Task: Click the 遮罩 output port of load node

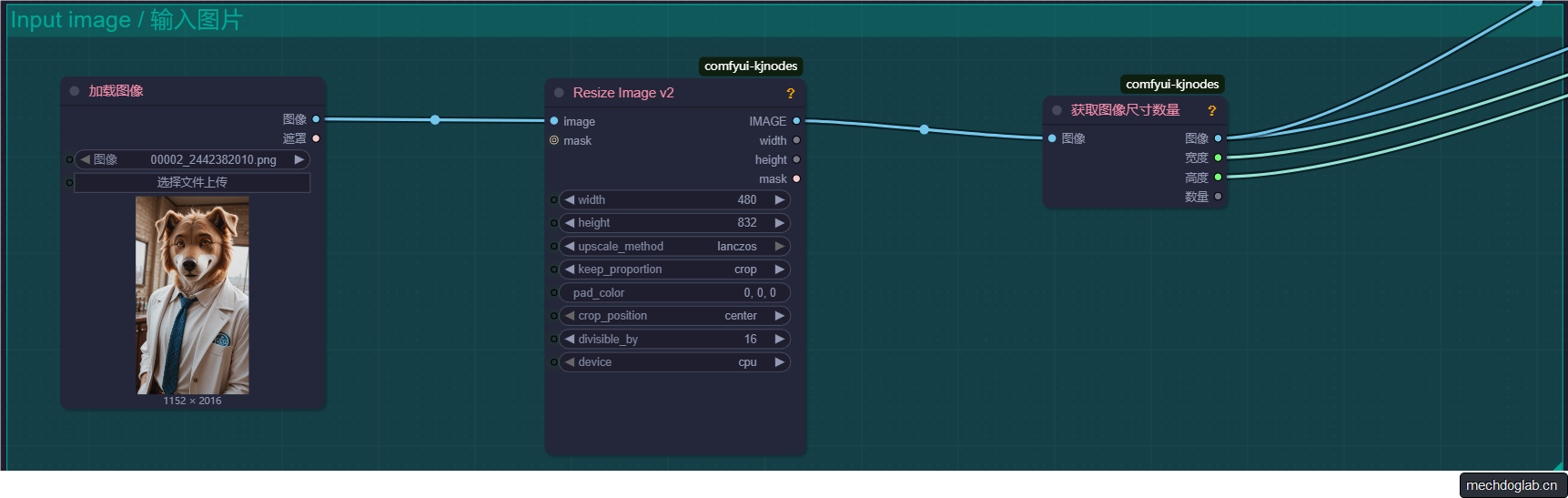Action: (316, 138)
